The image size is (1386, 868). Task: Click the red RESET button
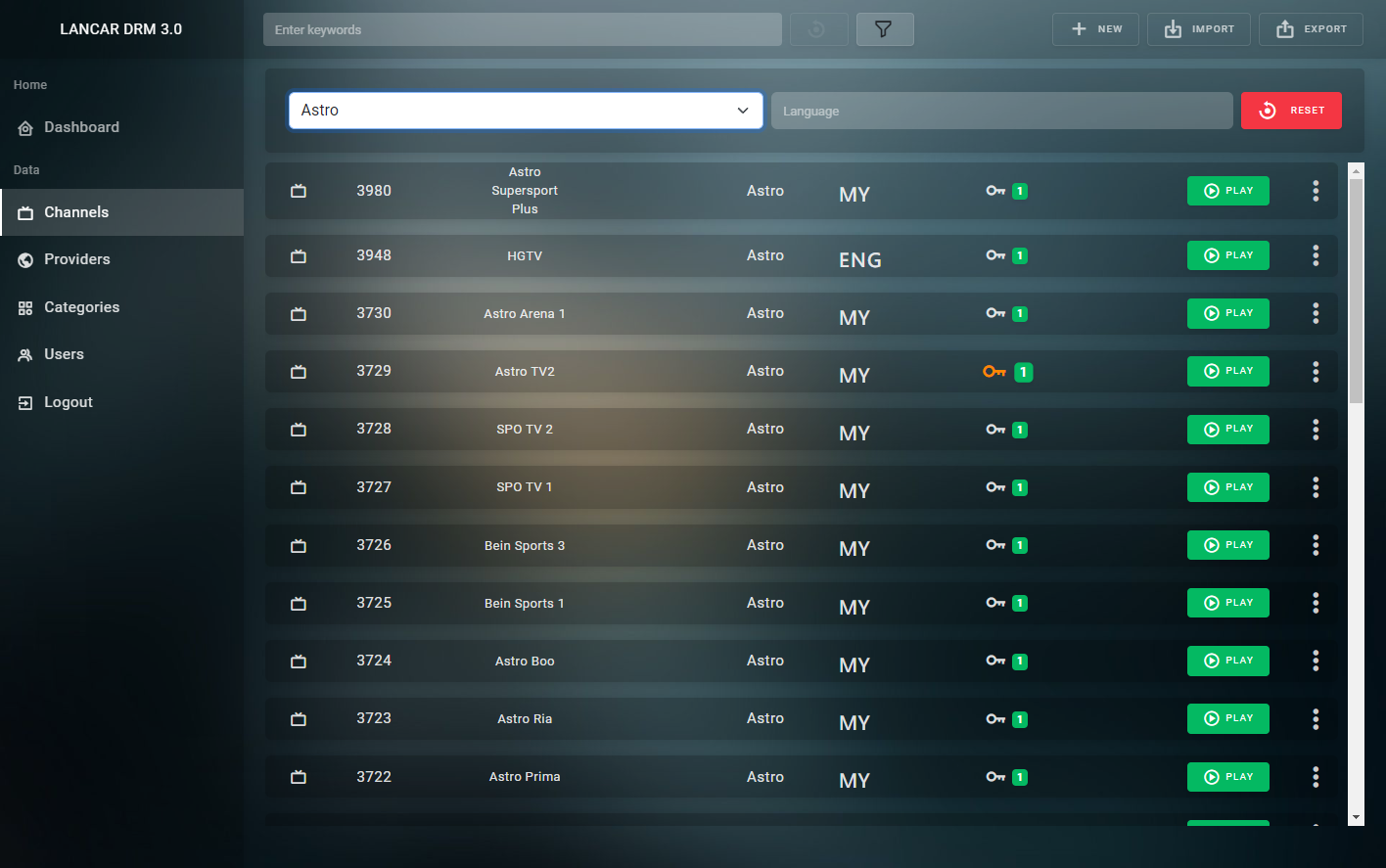click(1291, 111)
